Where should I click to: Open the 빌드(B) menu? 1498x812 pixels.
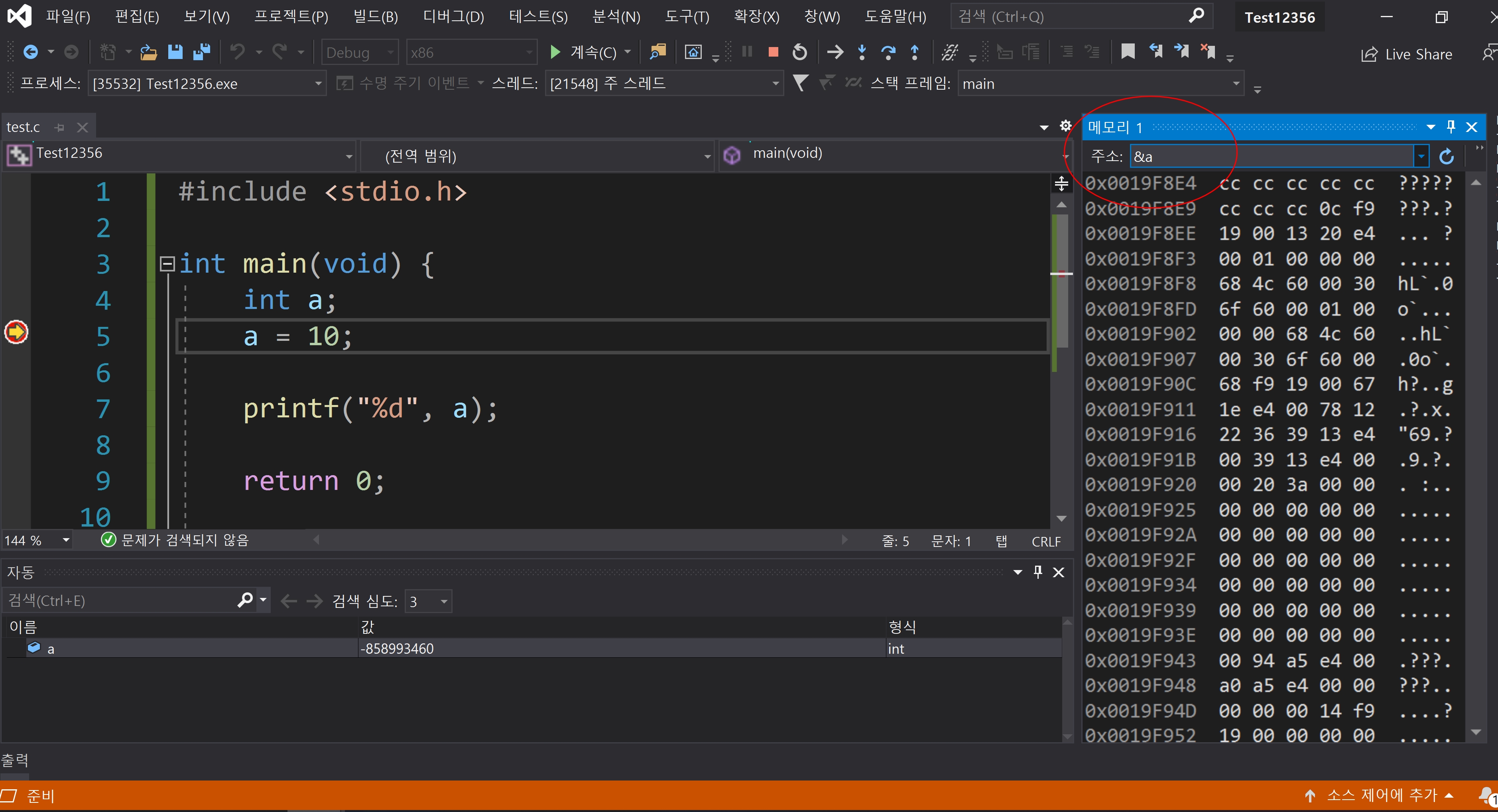(376, 16)
